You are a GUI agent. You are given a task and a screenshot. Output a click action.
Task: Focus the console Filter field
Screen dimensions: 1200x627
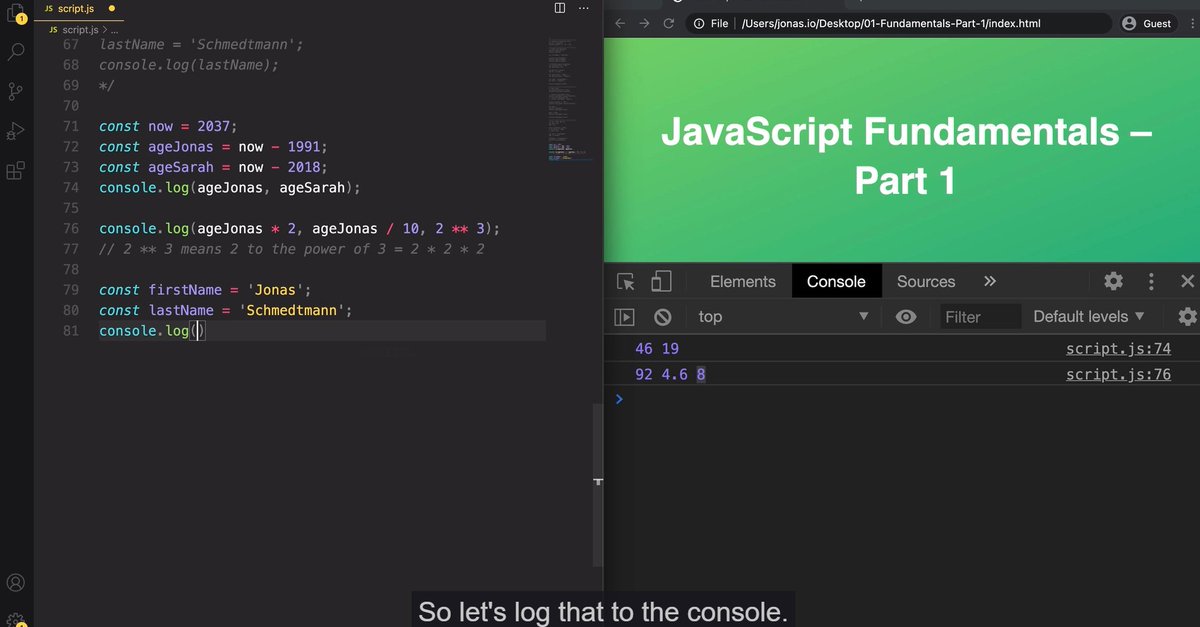point(981,317)
